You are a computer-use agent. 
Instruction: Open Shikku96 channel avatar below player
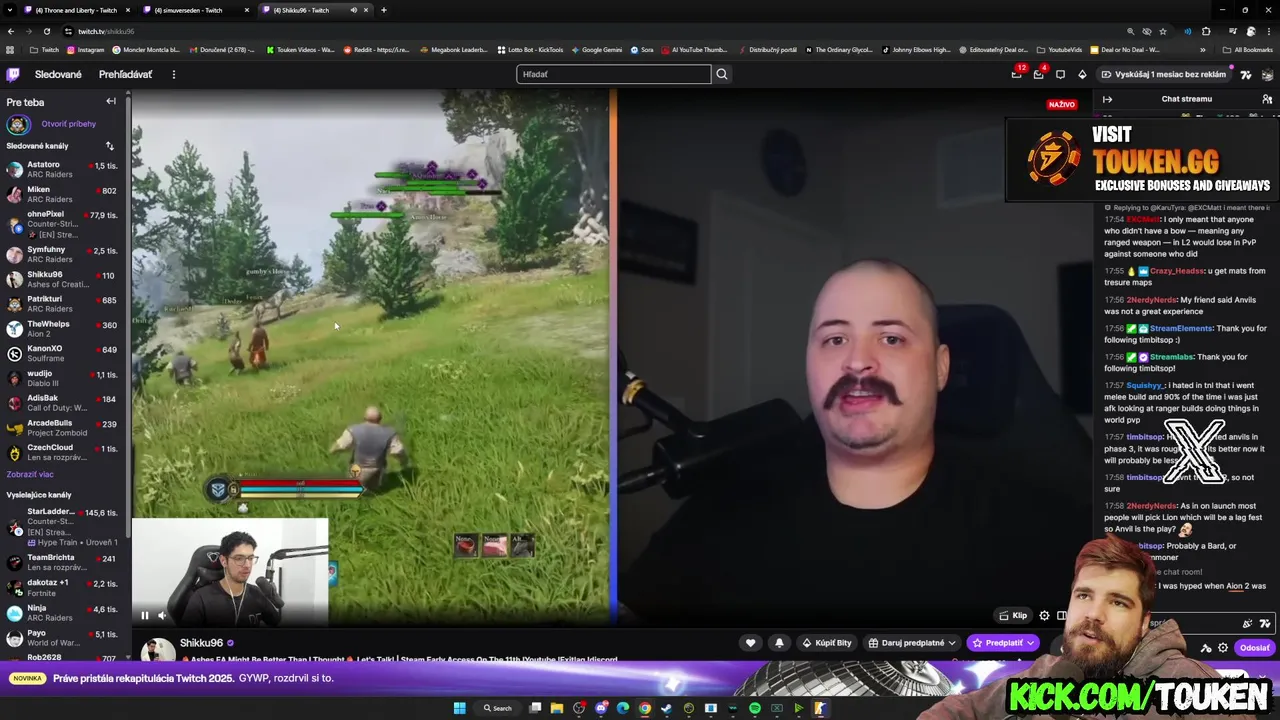158,650
